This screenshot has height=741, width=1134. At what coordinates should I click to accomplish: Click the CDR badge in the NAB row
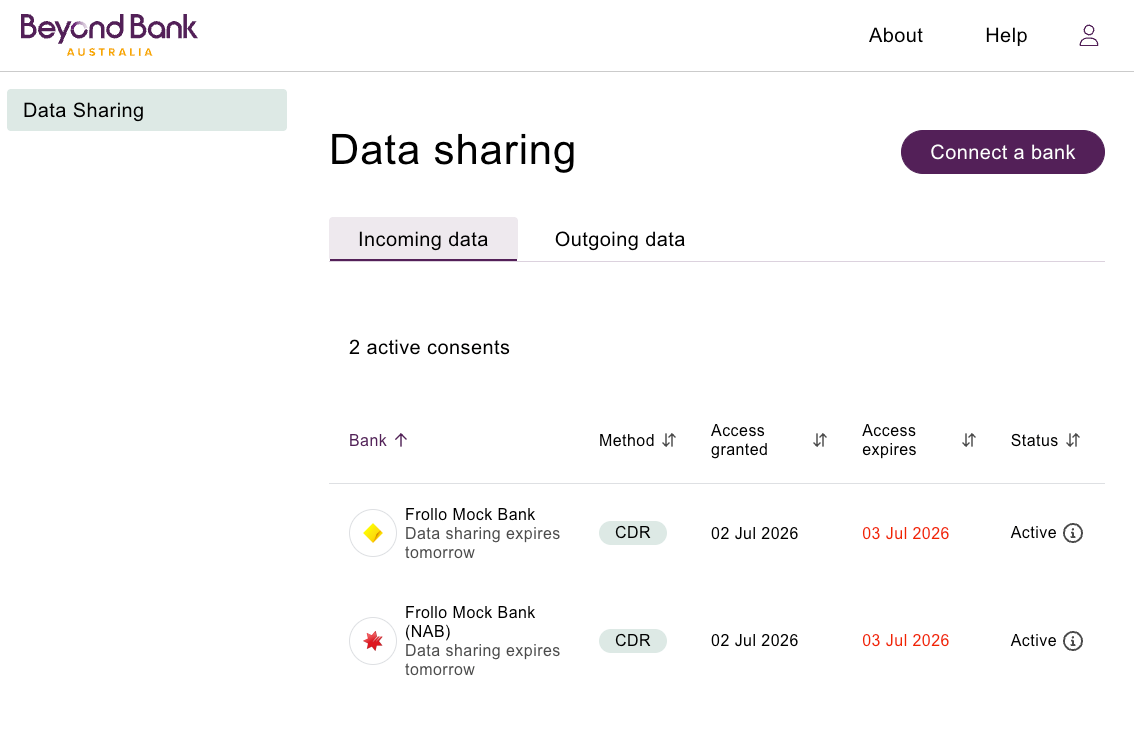[x=633, y=641]
